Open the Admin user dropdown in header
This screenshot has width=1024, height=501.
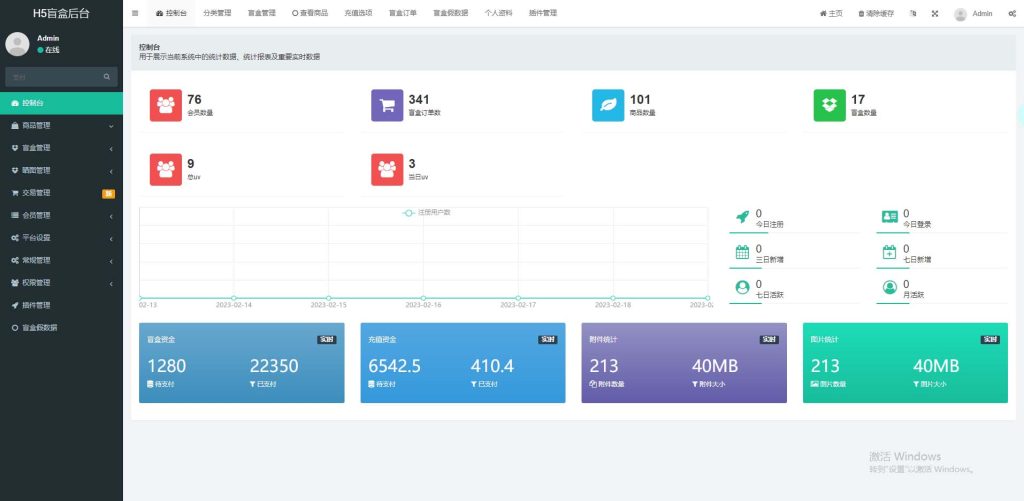[x=973, y=14]
